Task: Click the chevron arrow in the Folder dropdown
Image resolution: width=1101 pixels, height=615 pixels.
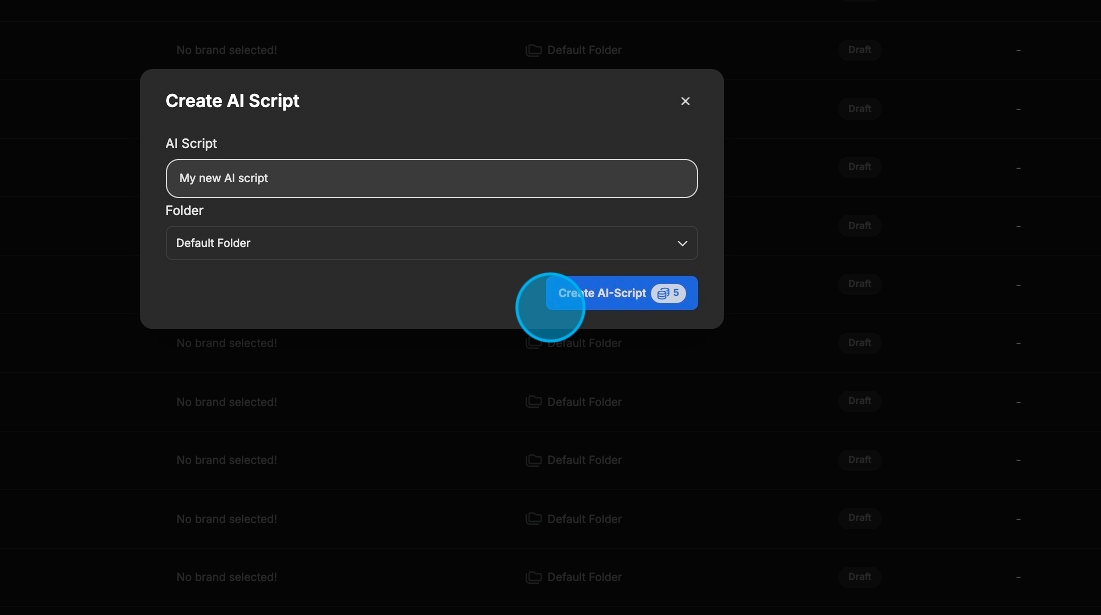Action: point(682,243)
